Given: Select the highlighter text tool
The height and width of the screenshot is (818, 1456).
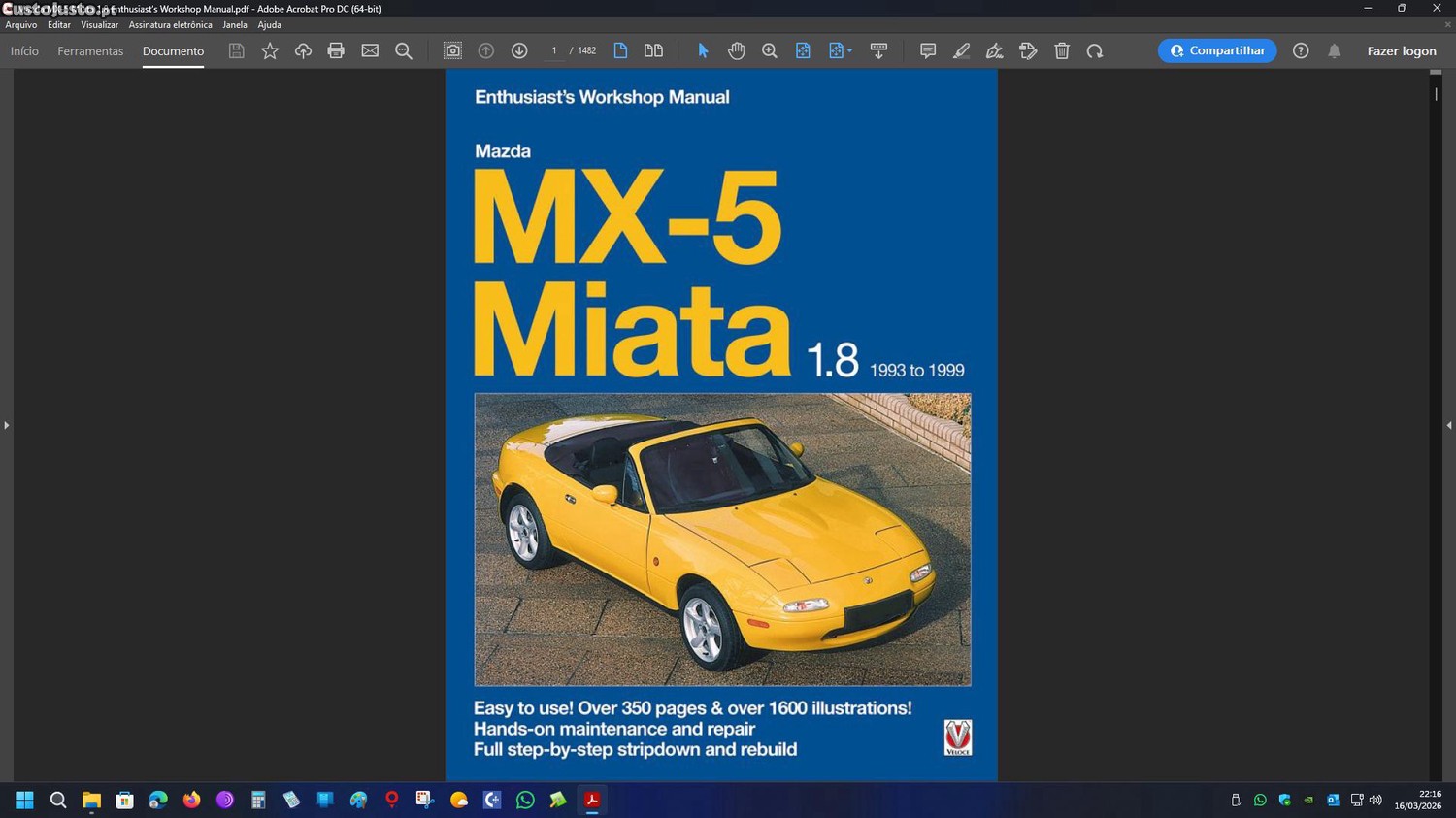Looking at the screenshot, I should point(961,50).
